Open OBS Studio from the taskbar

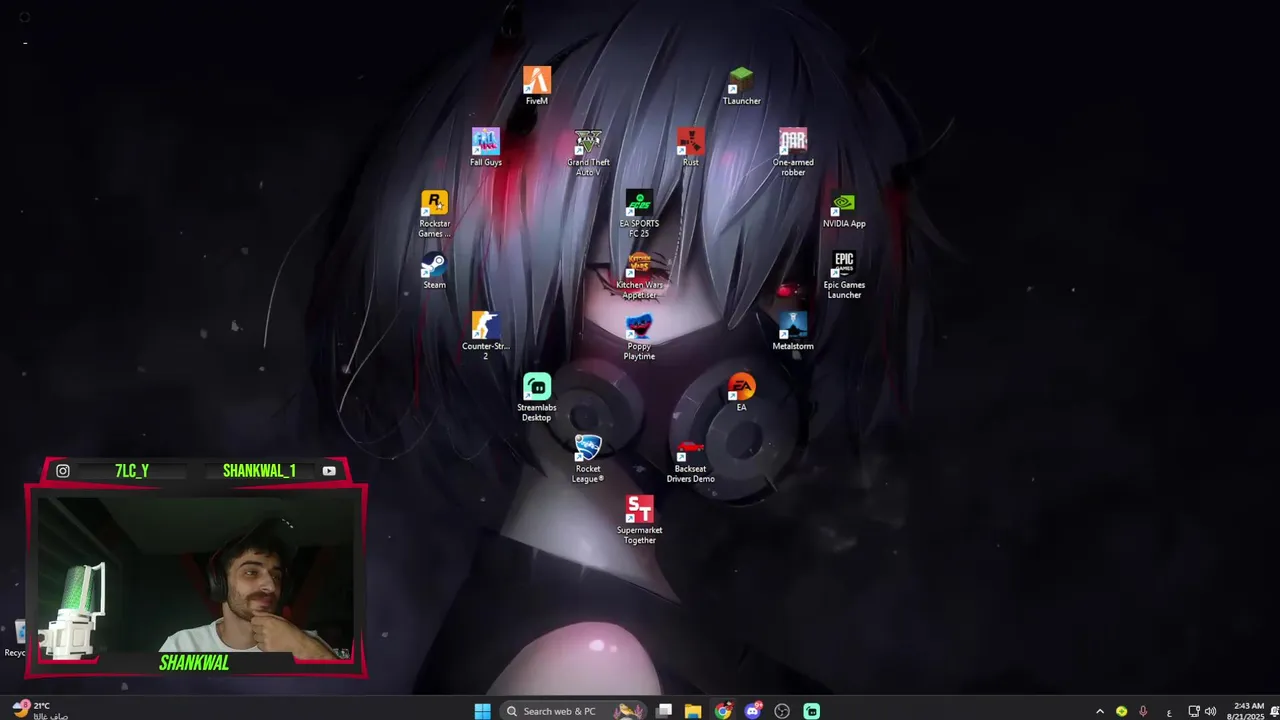click(782, 711)
